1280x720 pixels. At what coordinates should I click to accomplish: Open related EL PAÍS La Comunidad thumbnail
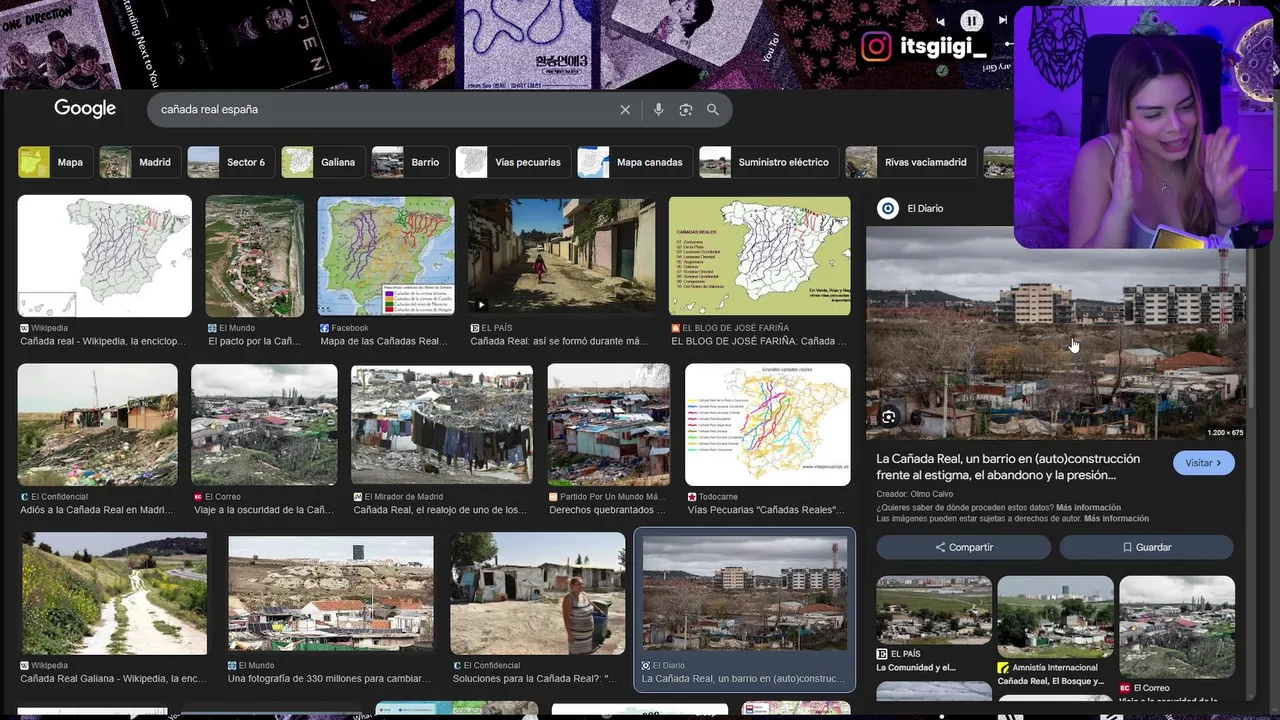tap(934, 610)
